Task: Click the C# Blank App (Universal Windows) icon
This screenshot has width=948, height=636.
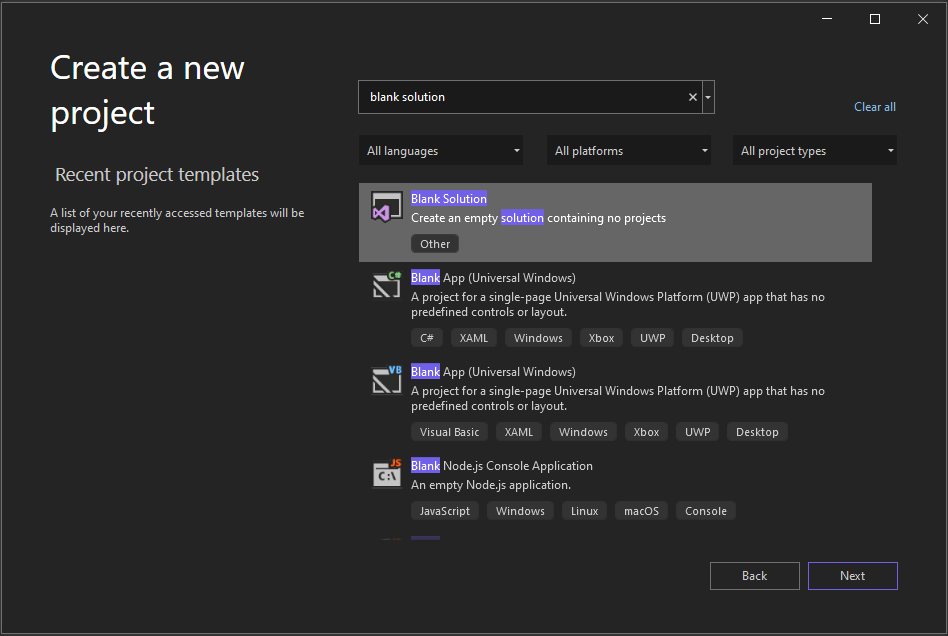Action: [387, 285]
